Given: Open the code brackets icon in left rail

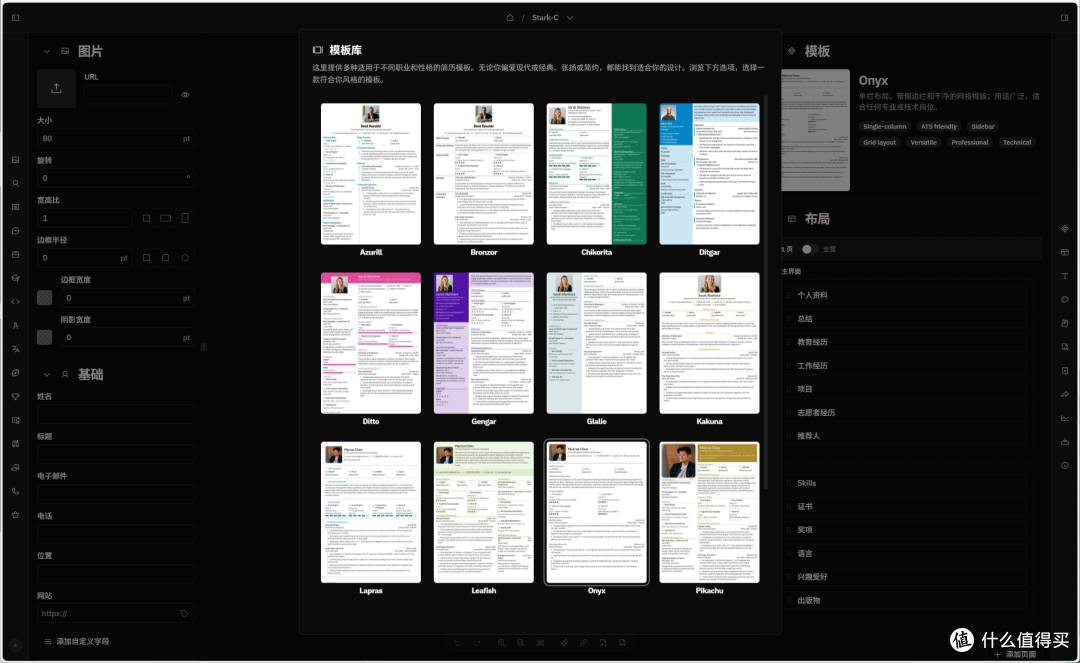Looking at the screenshot, I should [15, 302].
